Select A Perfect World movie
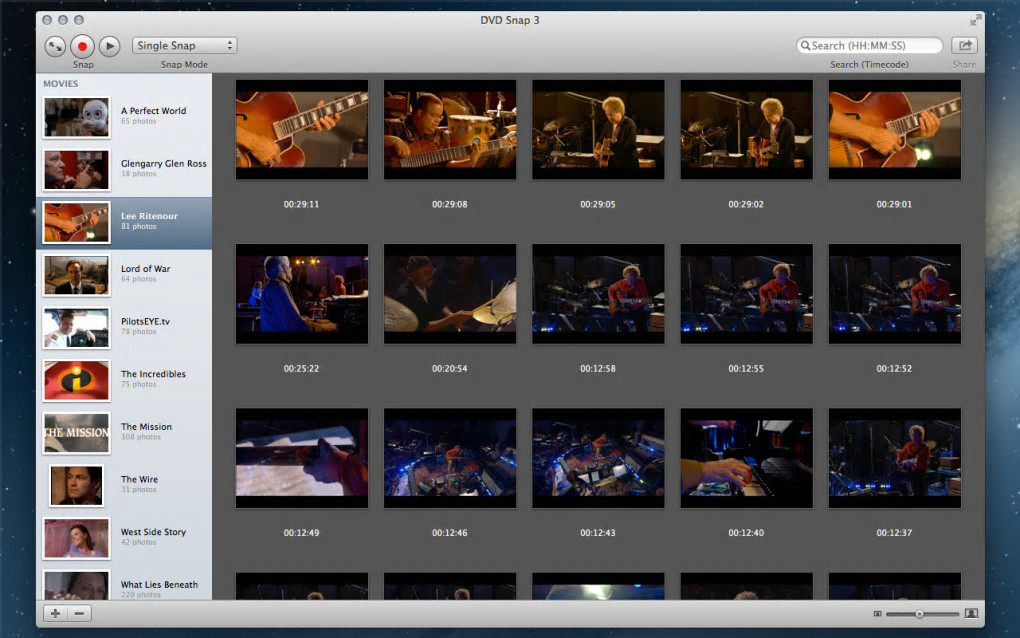The height and width of the screenshot is (638, 1020). (x=124, y=118)
